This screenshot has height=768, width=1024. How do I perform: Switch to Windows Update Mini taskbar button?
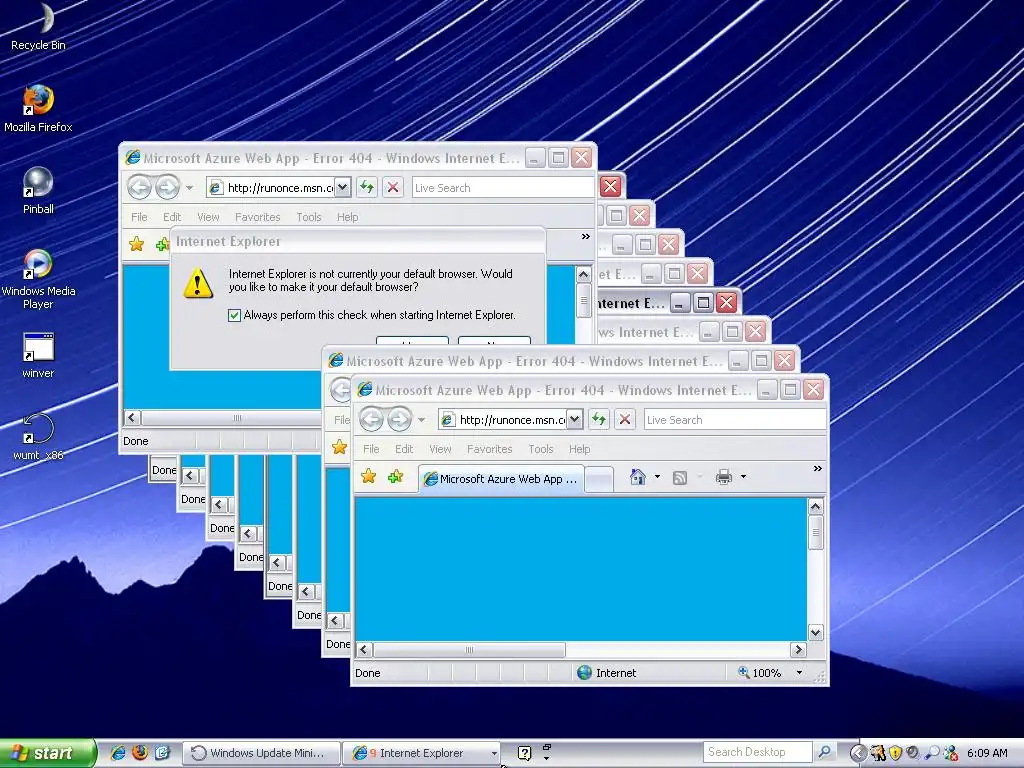(x=261, y=753)
